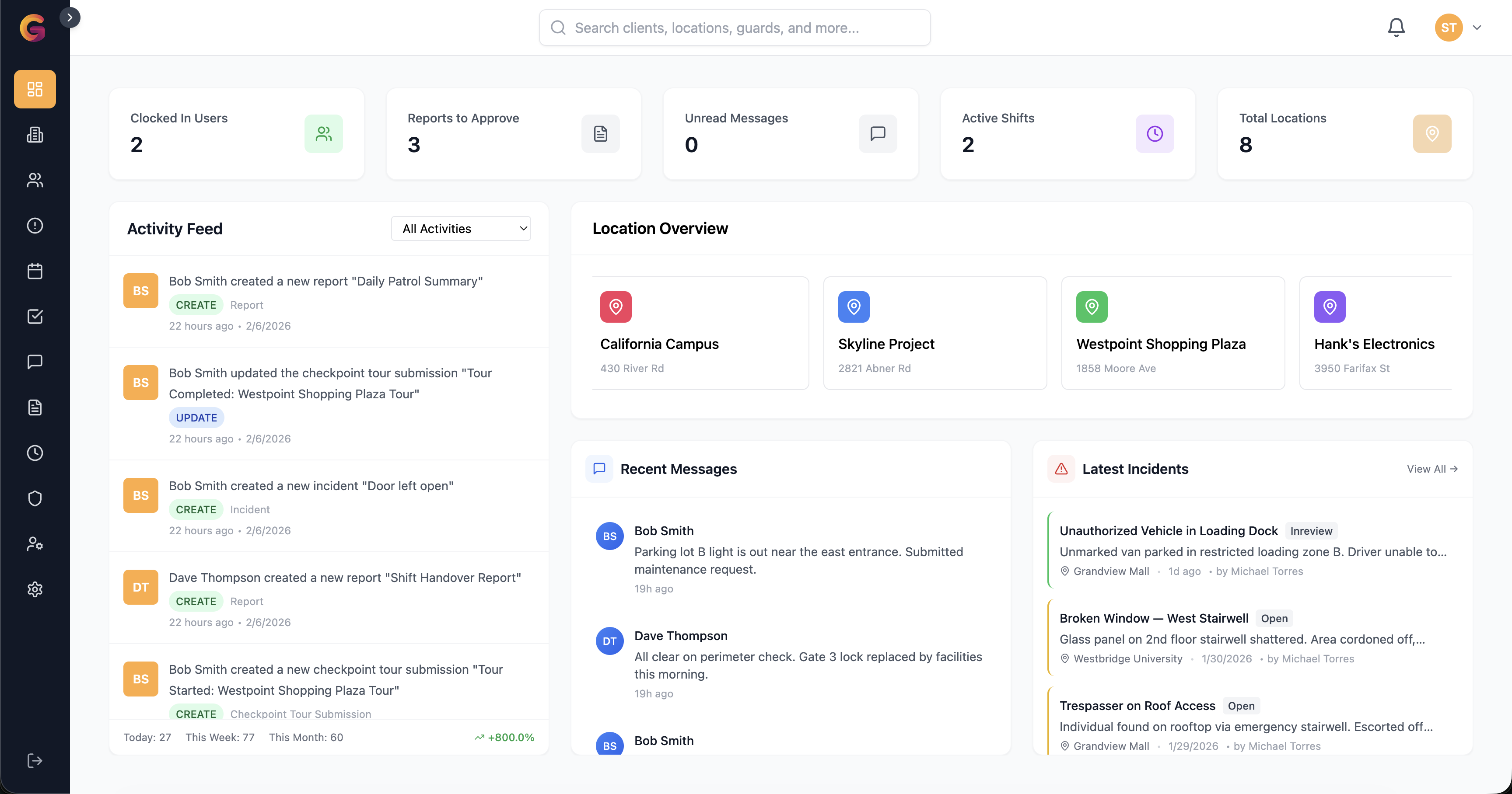Open the Security shield section

pos(35,498)
